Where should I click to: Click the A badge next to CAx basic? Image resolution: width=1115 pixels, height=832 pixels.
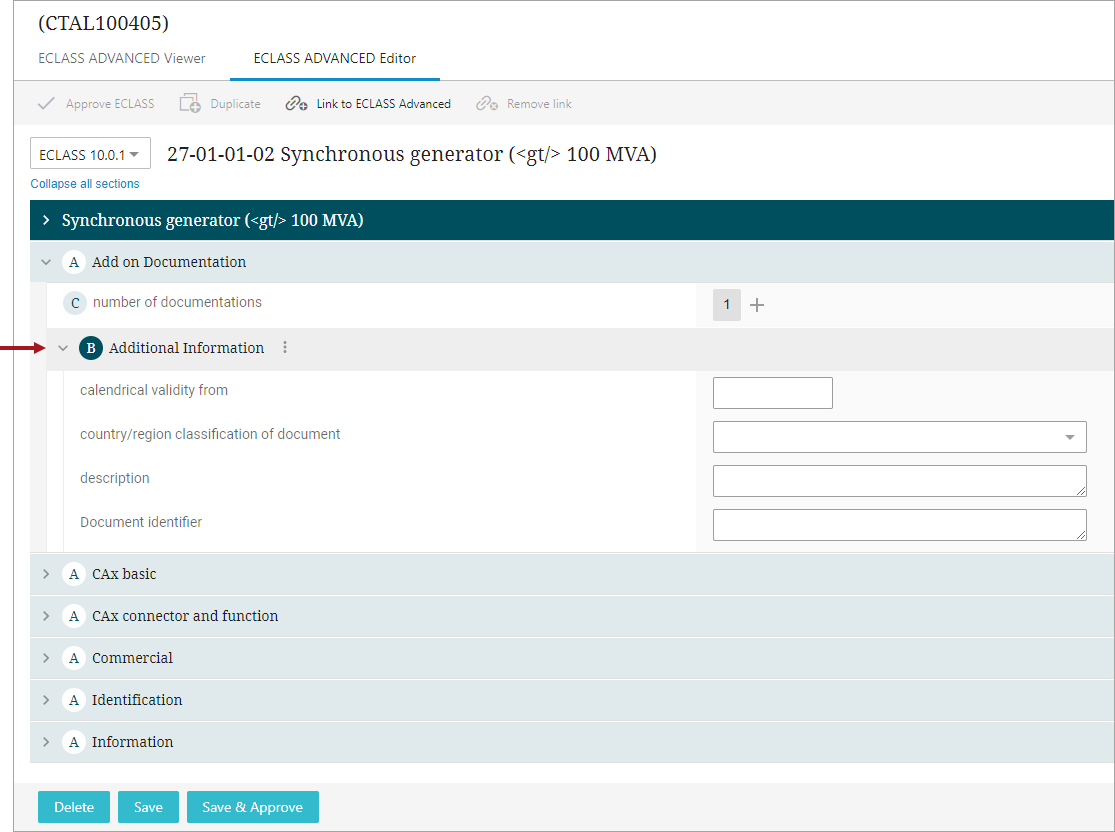click(74, 574)
